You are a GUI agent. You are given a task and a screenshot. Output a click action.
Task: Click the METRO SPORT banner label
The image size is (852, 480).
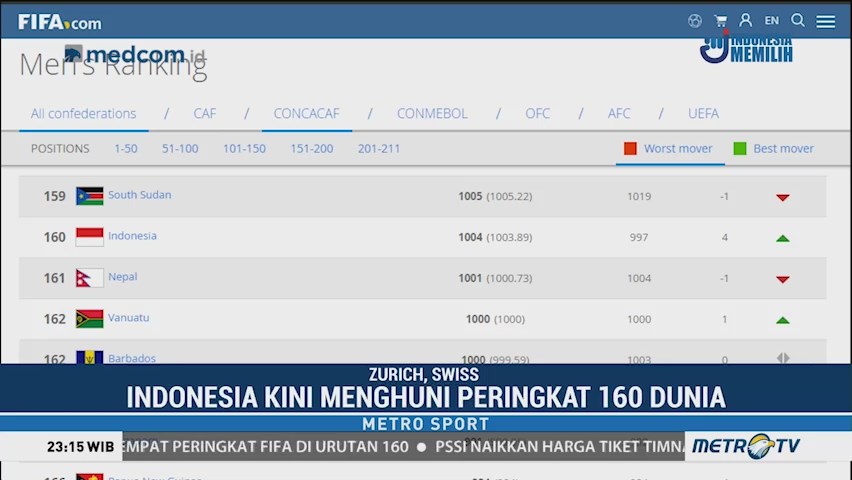(425, 424)
